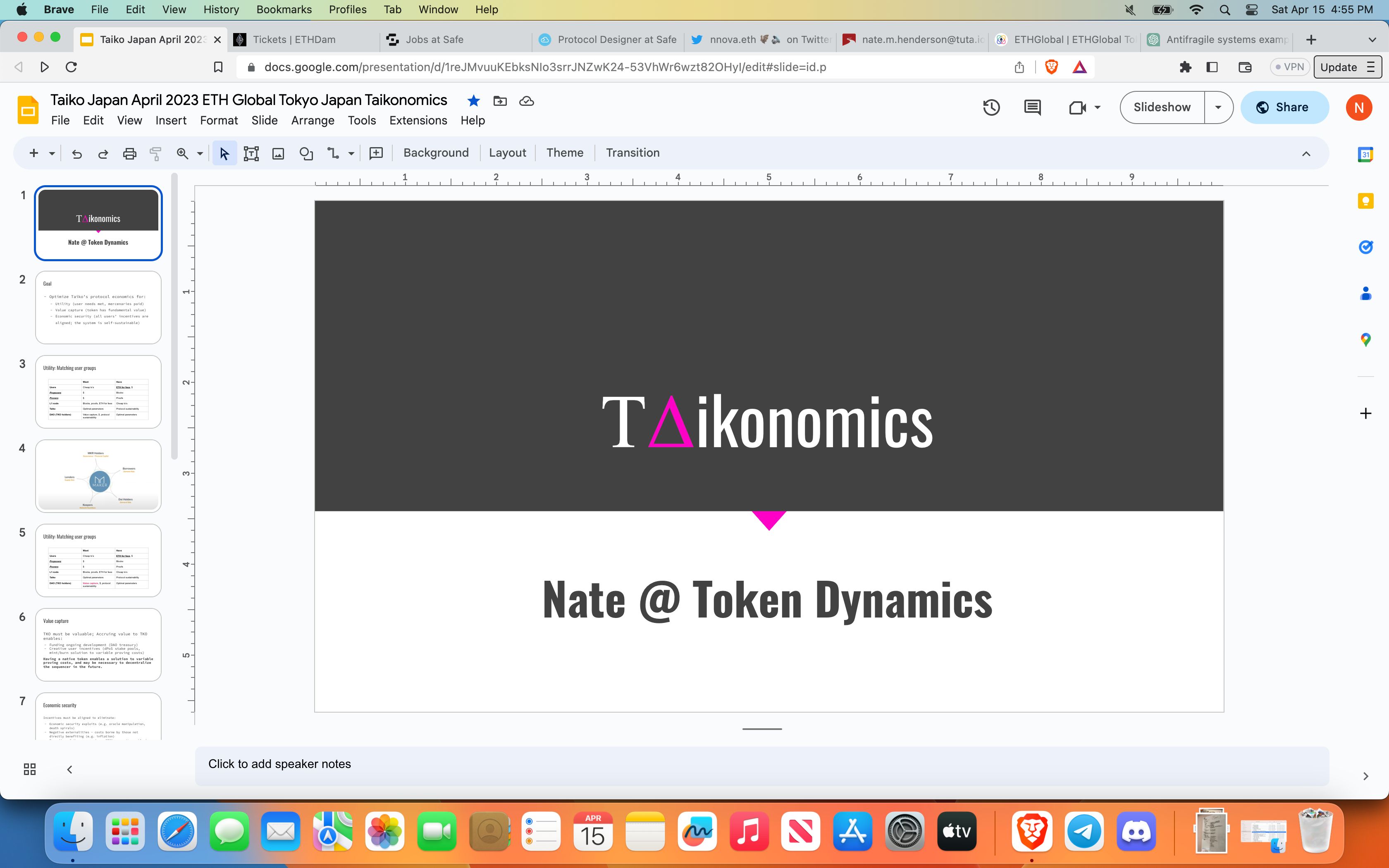
Task: Expand the new slide layout dropdown arrow
Action: (x=52, y=153)
